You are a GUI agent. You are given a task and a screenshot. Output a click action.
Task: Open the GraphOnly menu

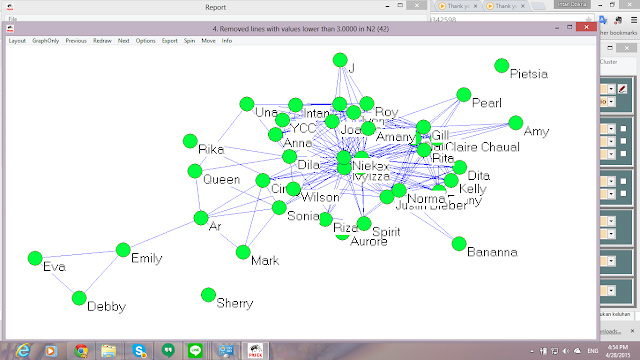(46, 41)
